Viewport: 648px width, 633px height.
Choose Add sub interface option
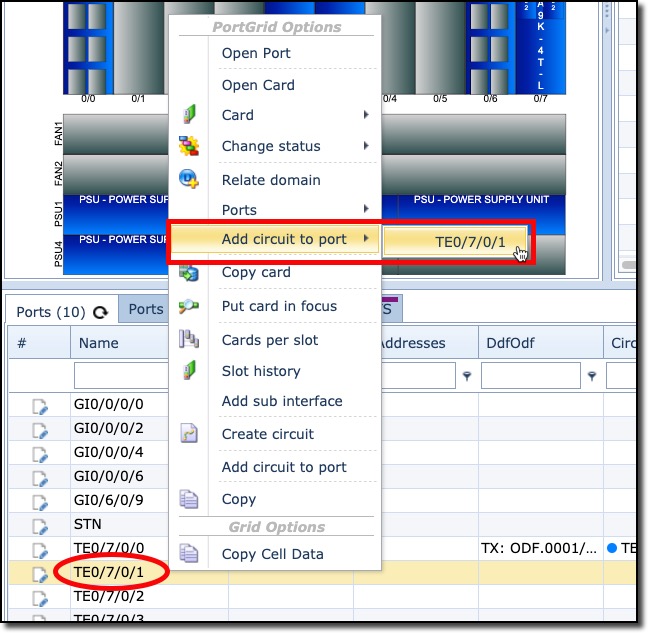(x=281, y=401)
